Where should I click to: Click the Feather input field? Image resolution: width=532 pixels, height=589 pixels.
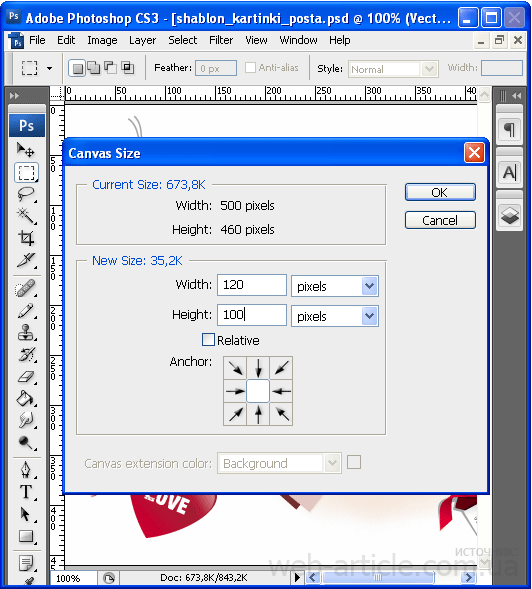coord(216,68)
